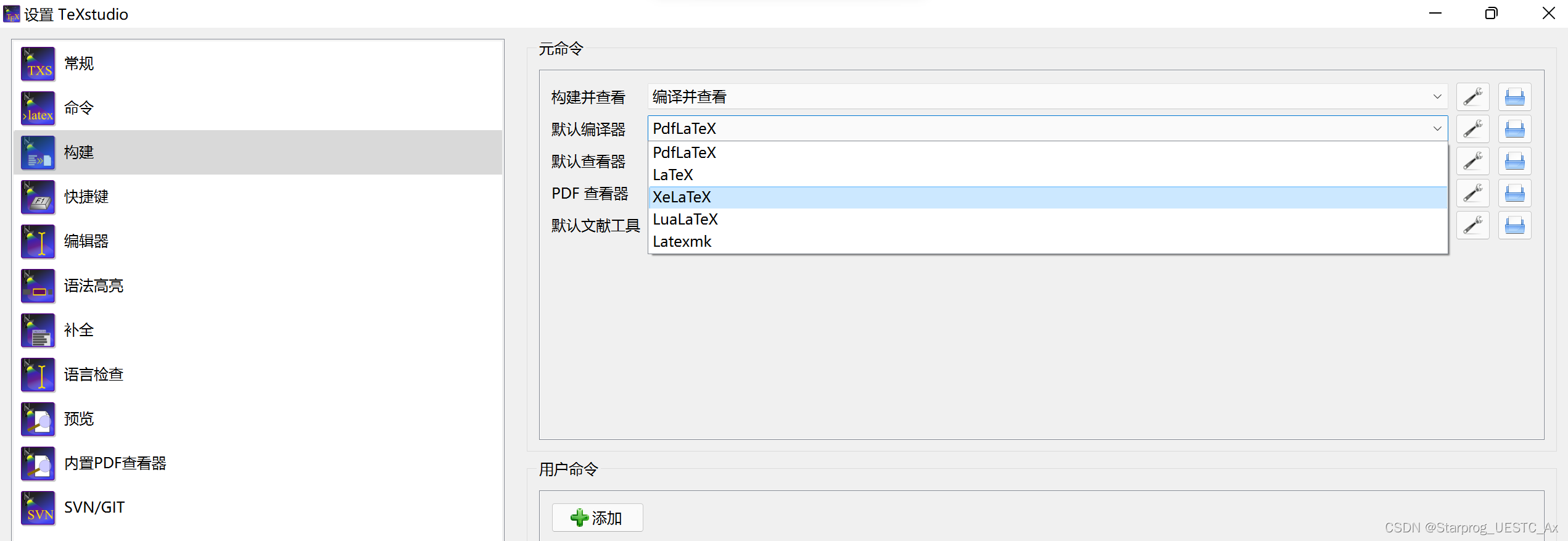Collapse the 默认编译器 PdfLaTeX combo box
This screenshot has width=1568, height=541.
coord(1047,129)
